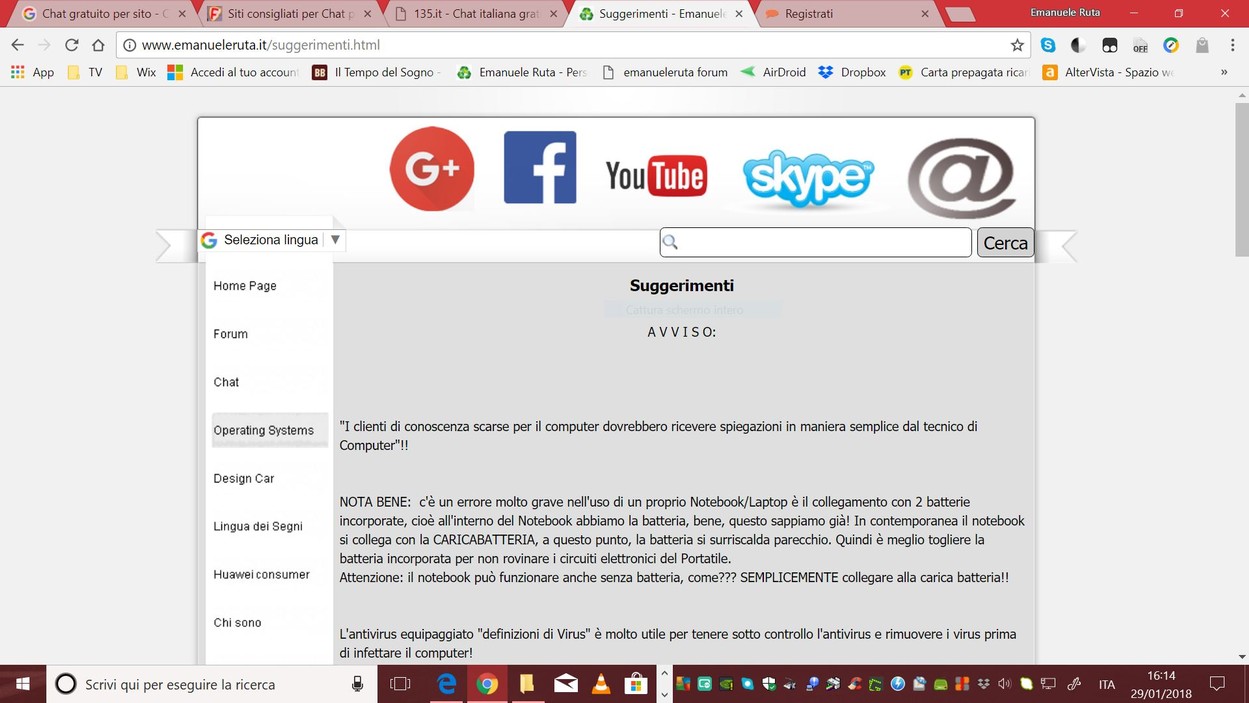This screenshot has height=703, width=1249.
Task: Open Task View on taskbar
Action: pyautogui.click(x=400, y=684)
